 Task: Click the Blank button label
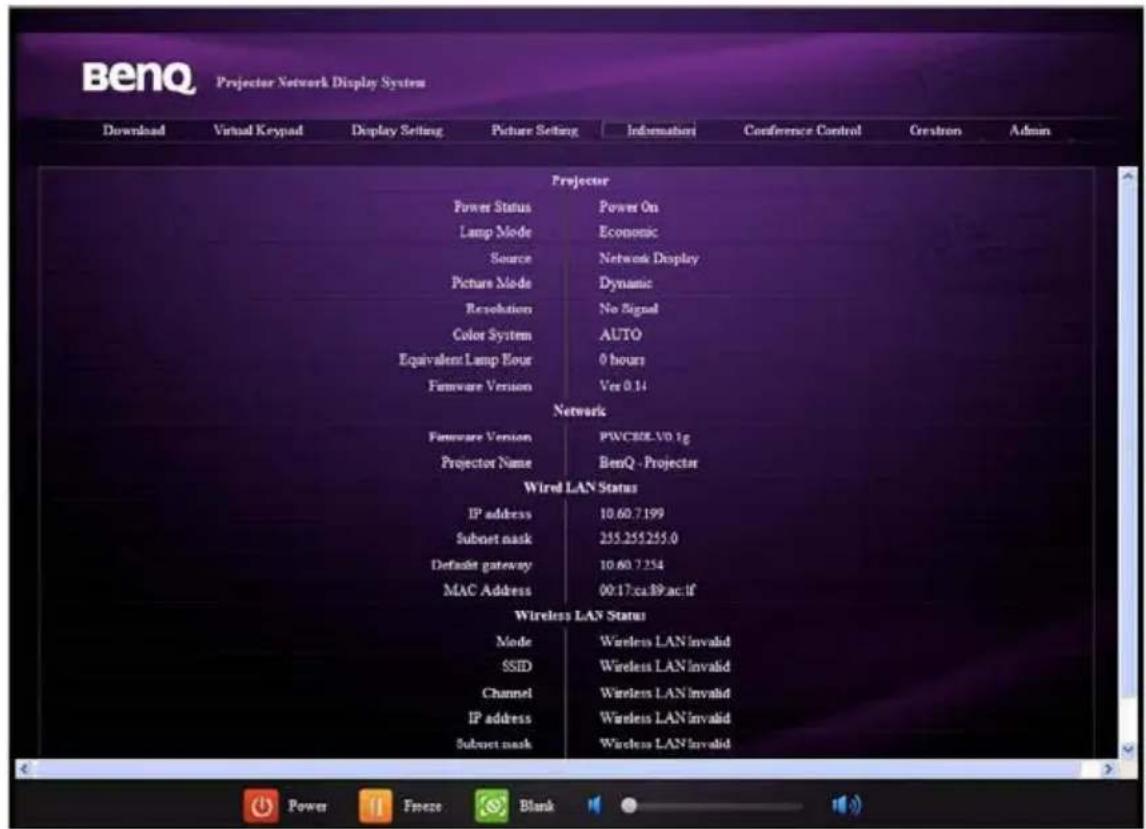point(536,806)
